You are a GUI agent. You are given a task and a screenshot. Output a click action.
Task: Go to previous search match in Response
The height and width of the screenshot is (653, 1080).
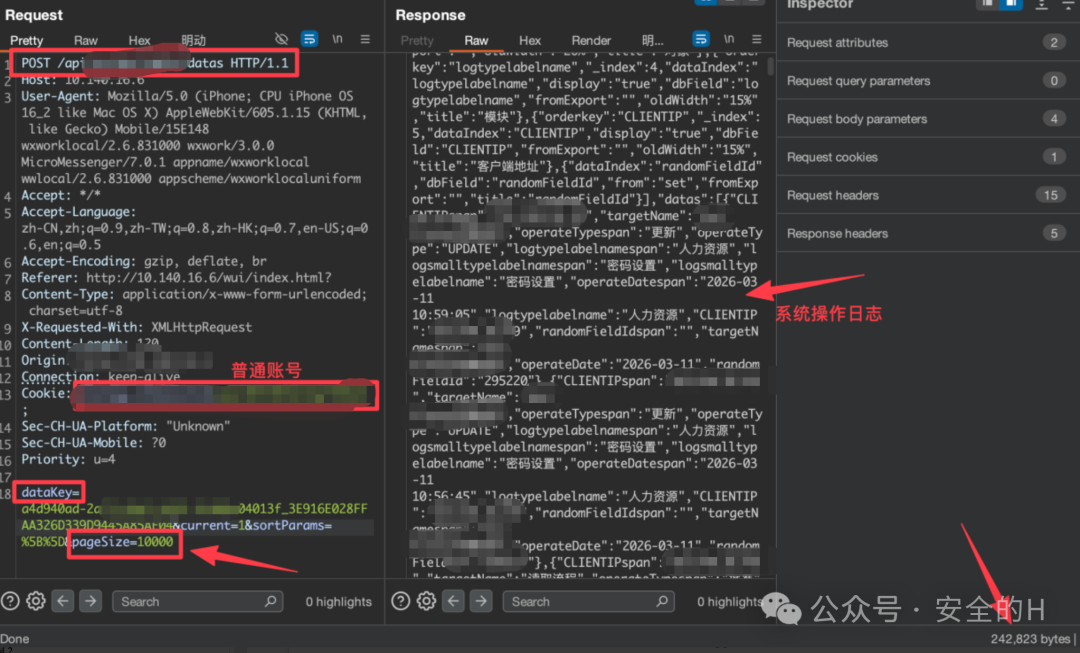453,601
